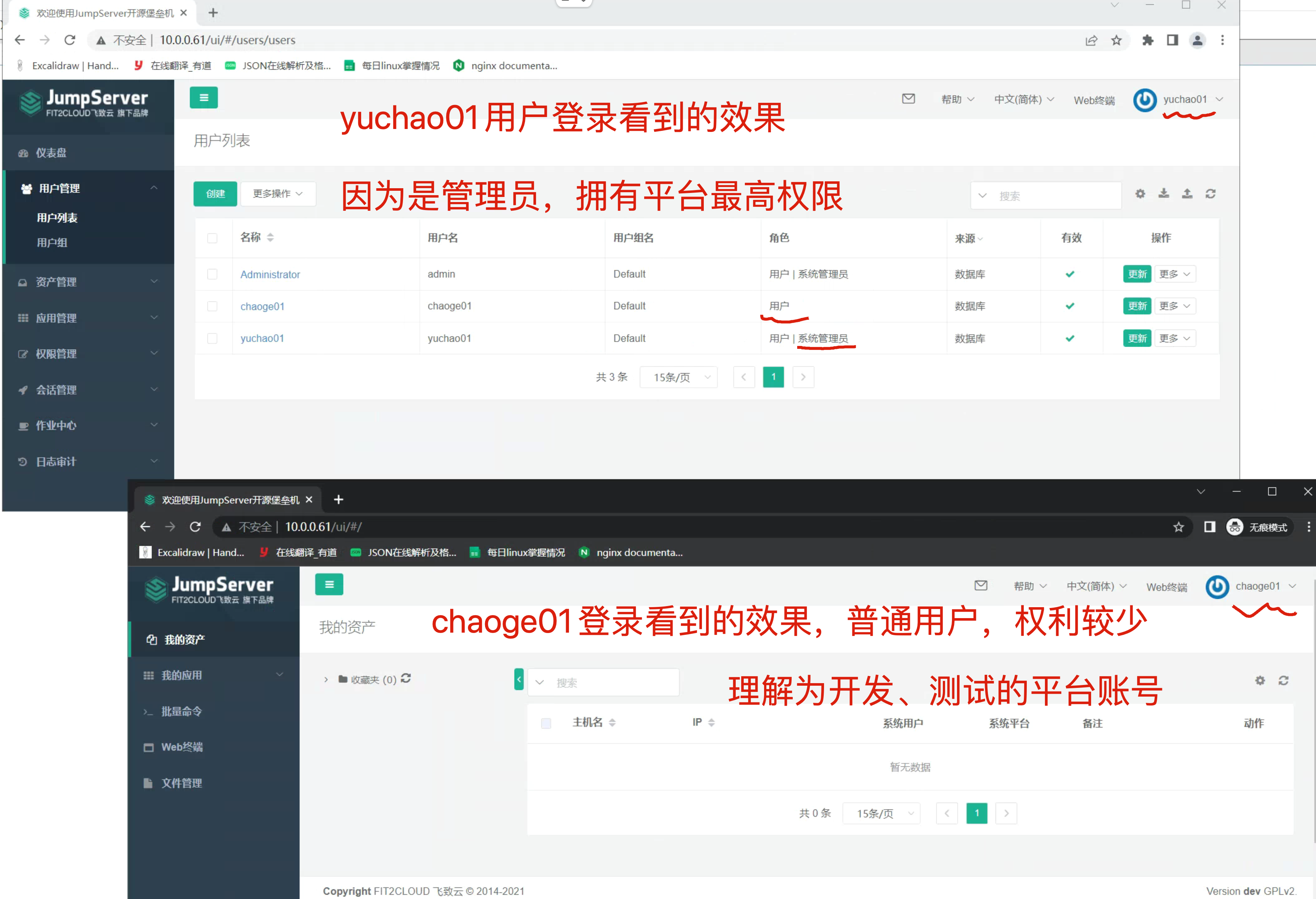Select the chaoge01 row checkbox
Viewport: 1316px width, 899px height.
[x=212, y=306]
